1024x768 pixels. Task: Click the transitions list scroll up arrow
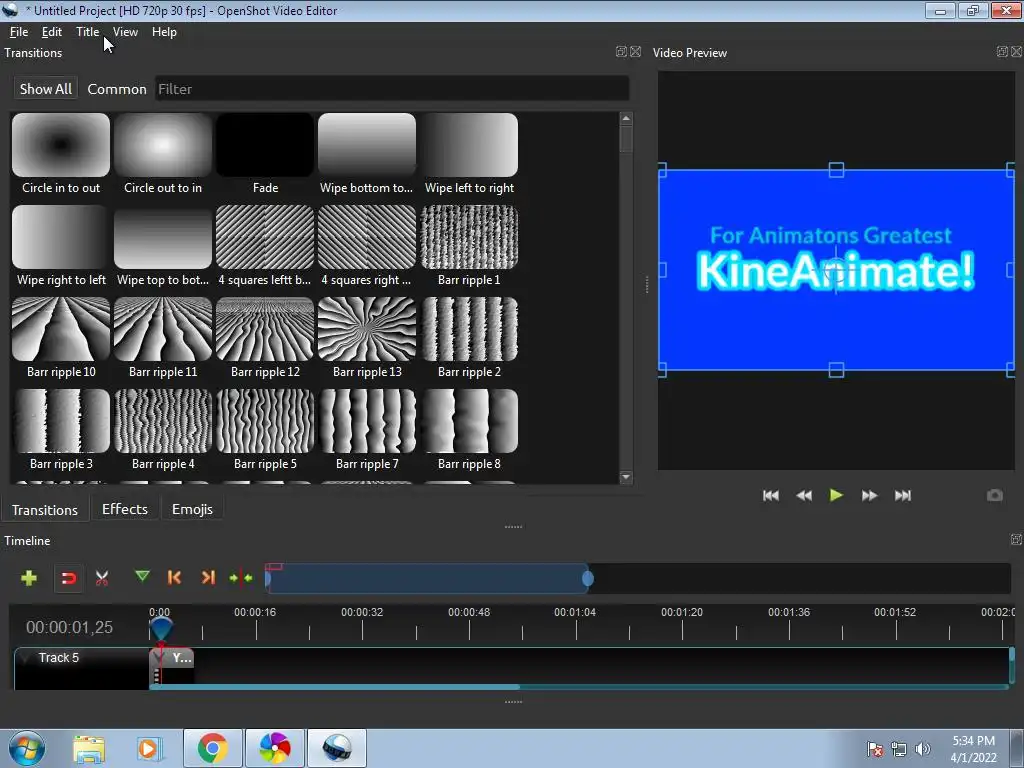tap(626, 118)
